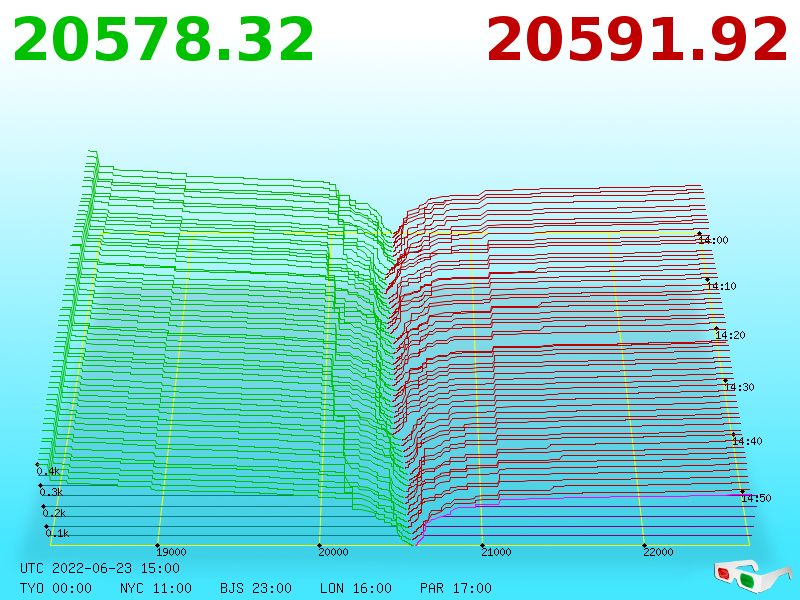This screenshot has width=800, height=600.
Task: Click the 19000 price axis label
Action: point(171,552)
